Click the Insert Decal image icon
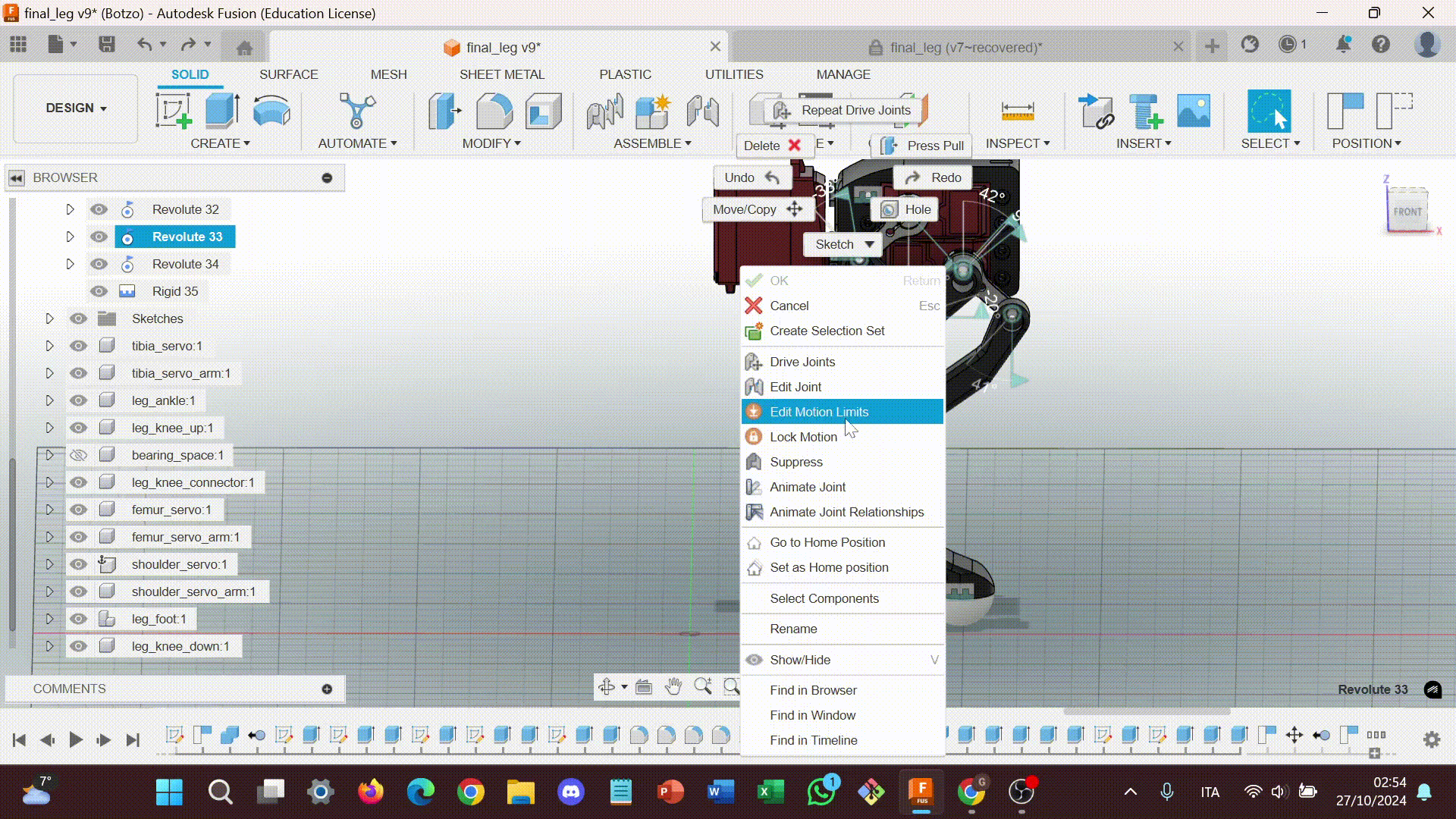 [1193, 111]
